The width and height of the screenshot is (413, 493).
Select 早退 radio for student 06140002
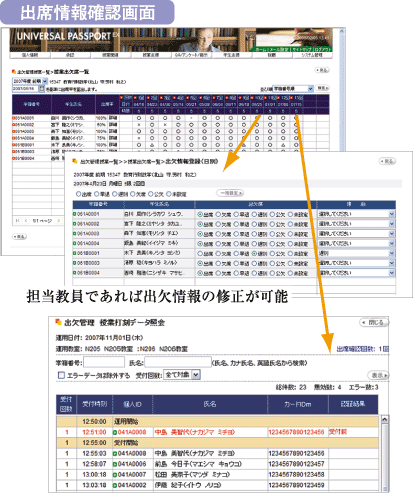[236, 224]
